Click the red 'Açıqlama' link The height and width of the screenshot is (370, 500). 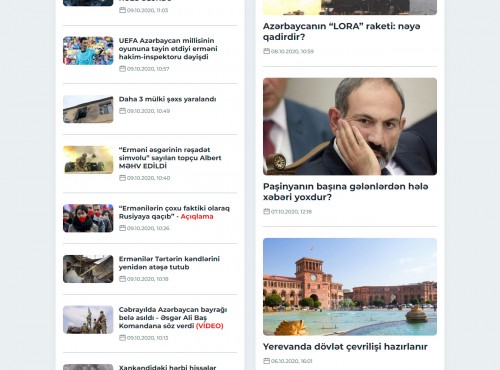197,216
